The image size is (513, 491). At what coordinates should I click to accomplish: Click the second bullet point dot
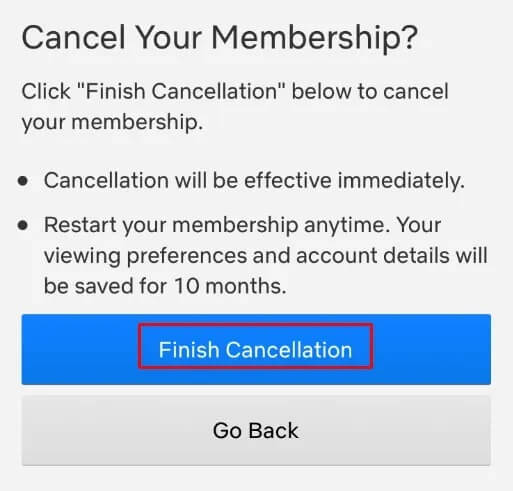click(23, 225)
